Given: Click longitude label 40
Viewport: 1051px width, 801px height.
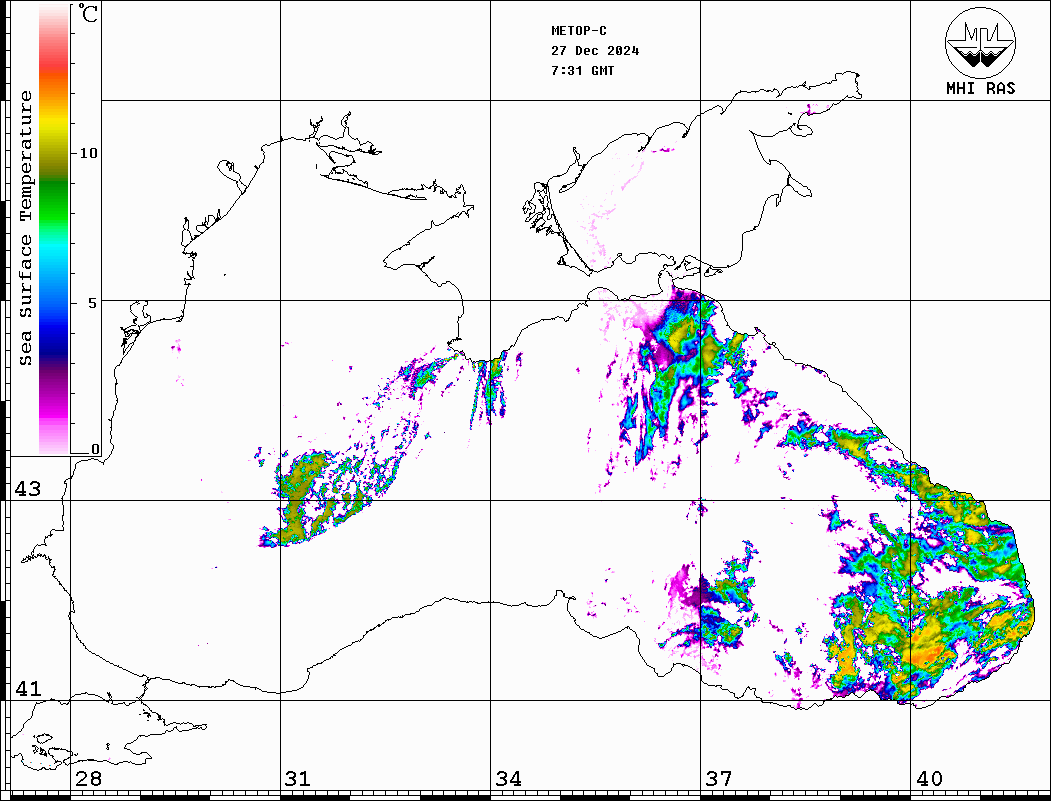Looking at the screenshot, I should pyautogui.click(x=929, y=778).
